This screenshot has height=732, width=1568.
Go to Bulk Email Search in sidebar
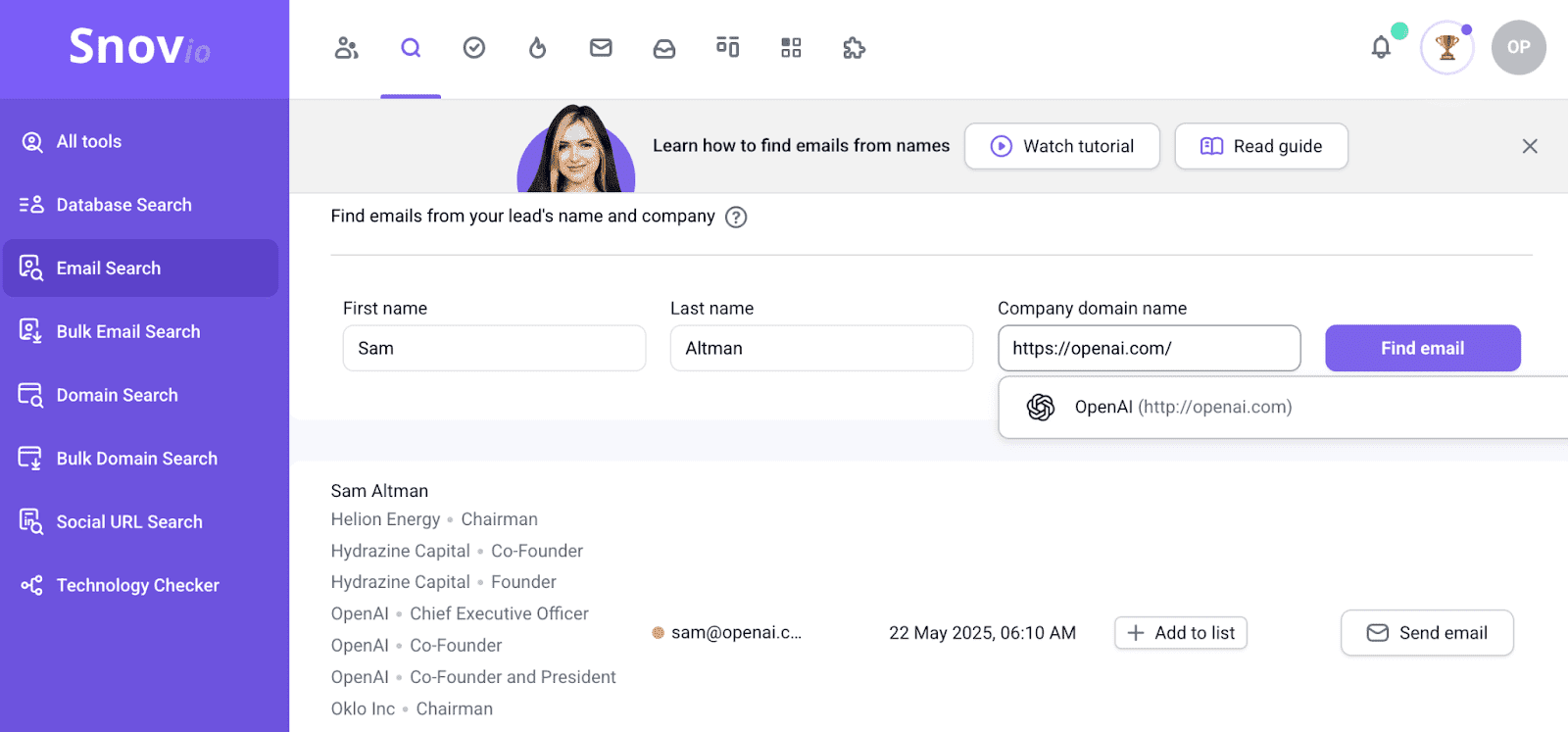[127, 331]
